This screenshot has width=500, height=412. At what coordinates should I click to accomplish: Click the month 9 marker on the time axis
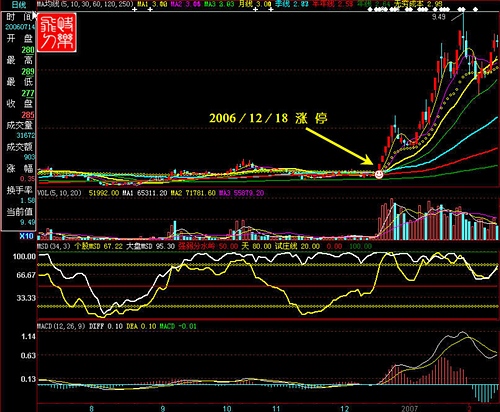click(x=163, y=408)
